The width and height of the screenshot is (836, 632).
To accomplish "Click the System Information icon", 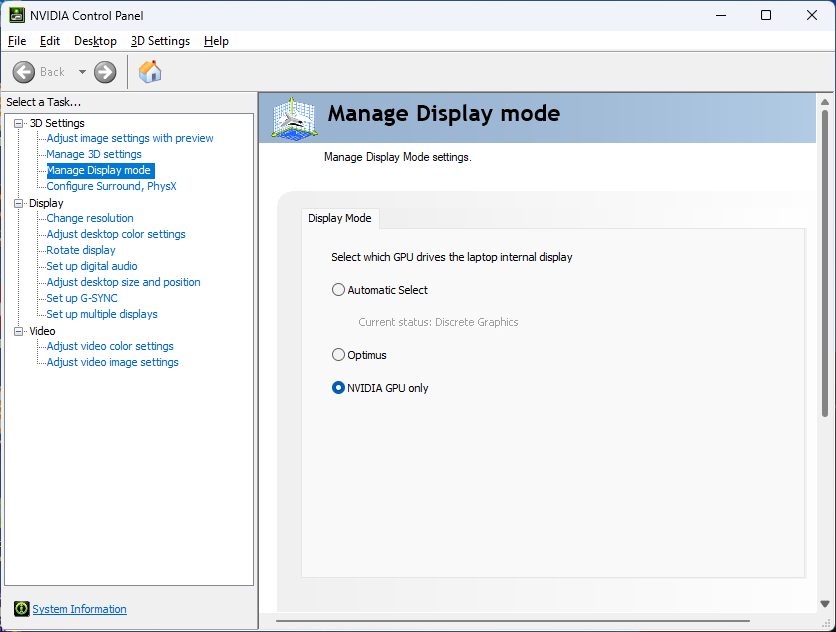I will coord(21,609).
